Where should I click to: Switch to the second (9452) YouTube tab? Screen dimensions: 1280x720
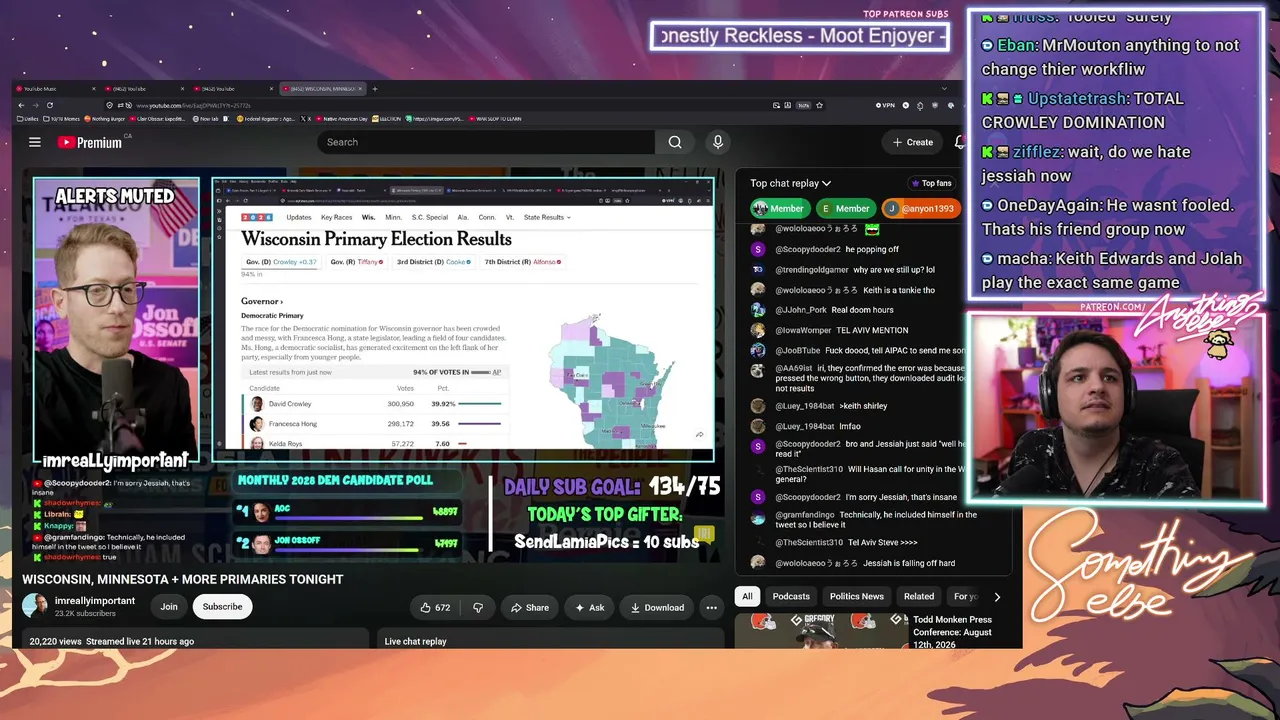coord(234,89)
